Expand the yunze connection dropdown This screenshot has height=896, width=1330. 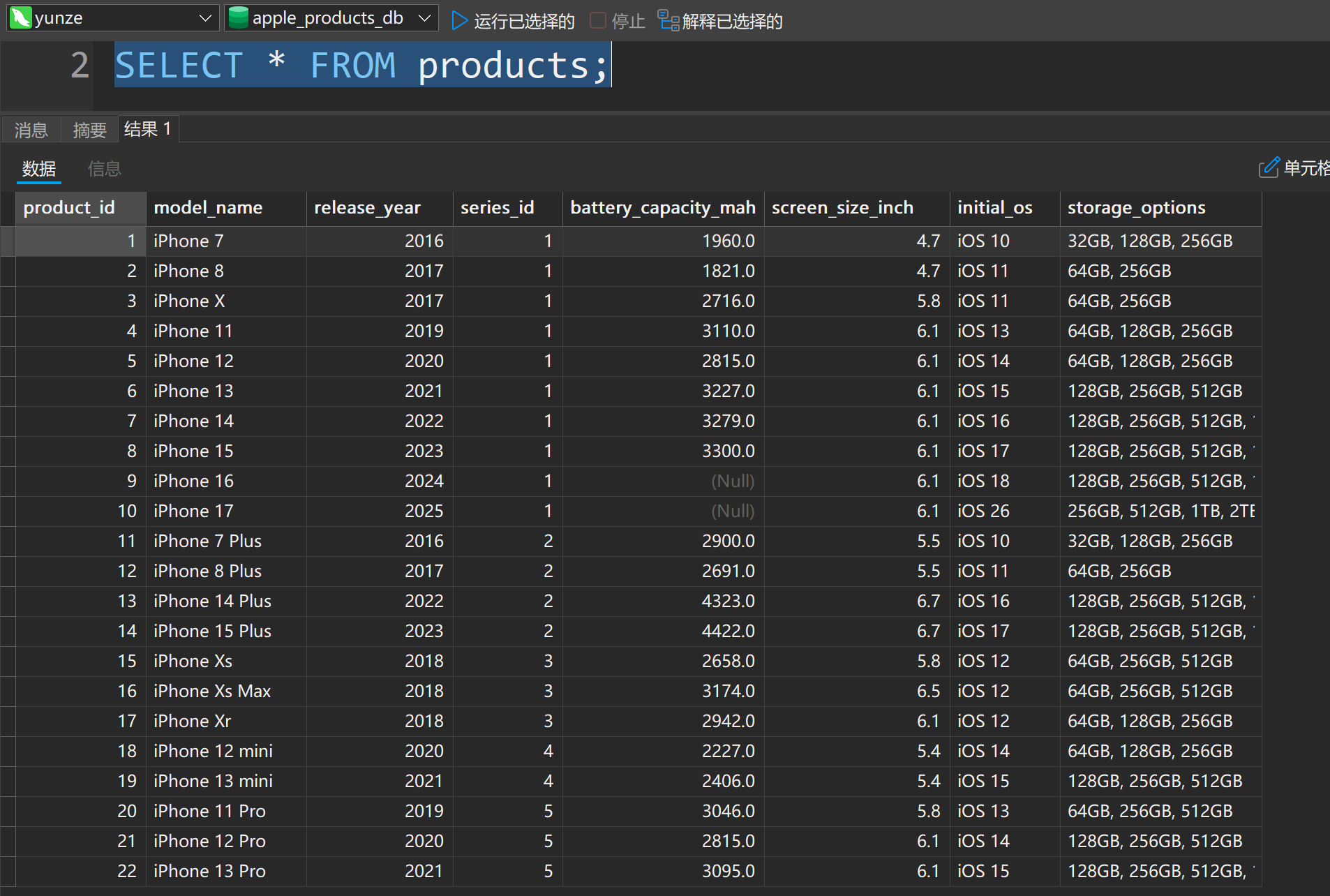point(205,18)
